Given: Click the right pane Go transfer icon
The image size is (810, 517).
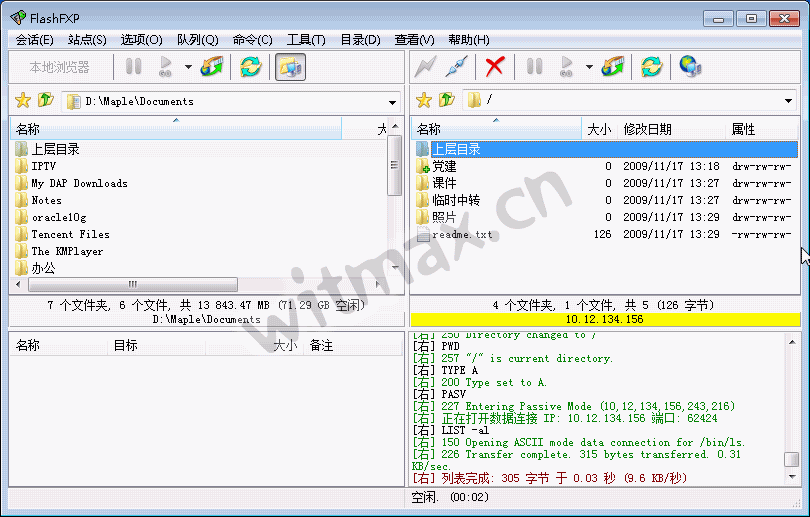Looking at the screenshot, I should [566, 67].
